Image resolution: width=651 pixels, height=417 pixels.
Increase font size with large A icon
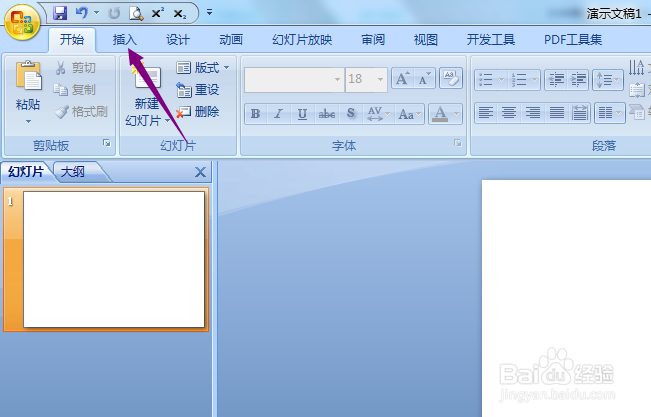click(402, 78)
